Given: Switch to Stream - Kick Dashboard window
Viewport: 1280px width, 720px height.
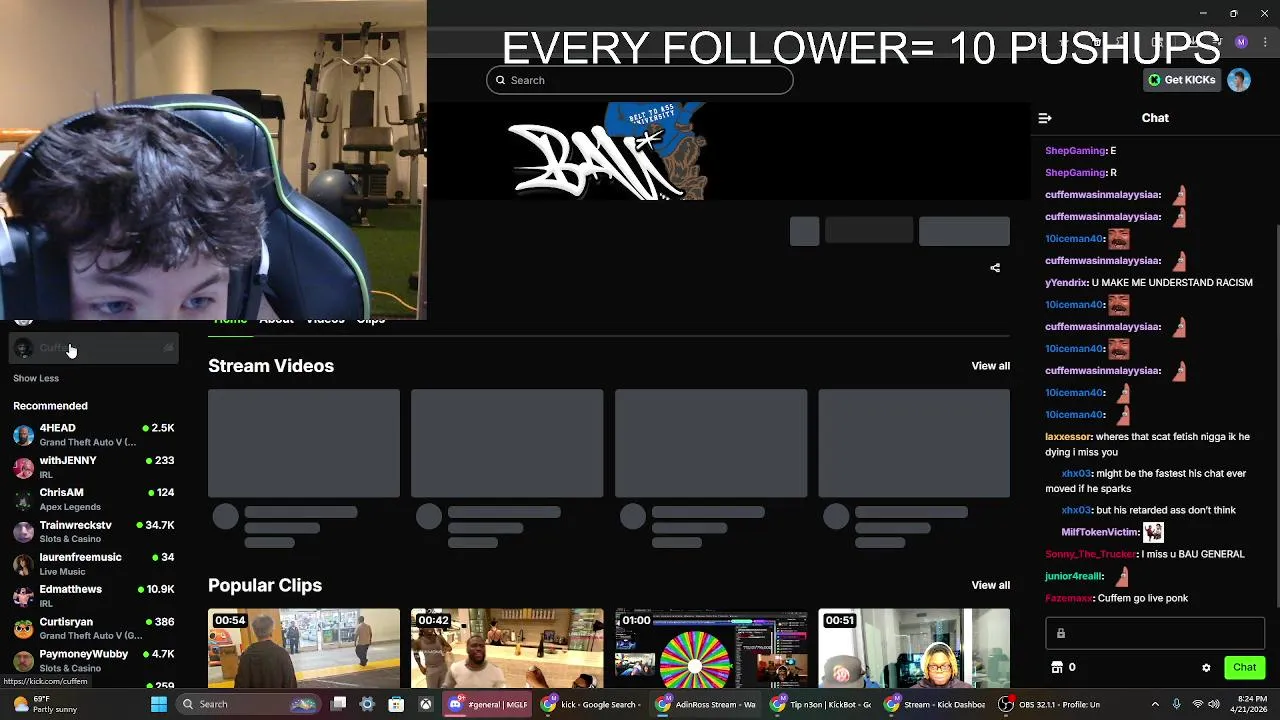Looking at the screenshot, I should click(935, 704).
